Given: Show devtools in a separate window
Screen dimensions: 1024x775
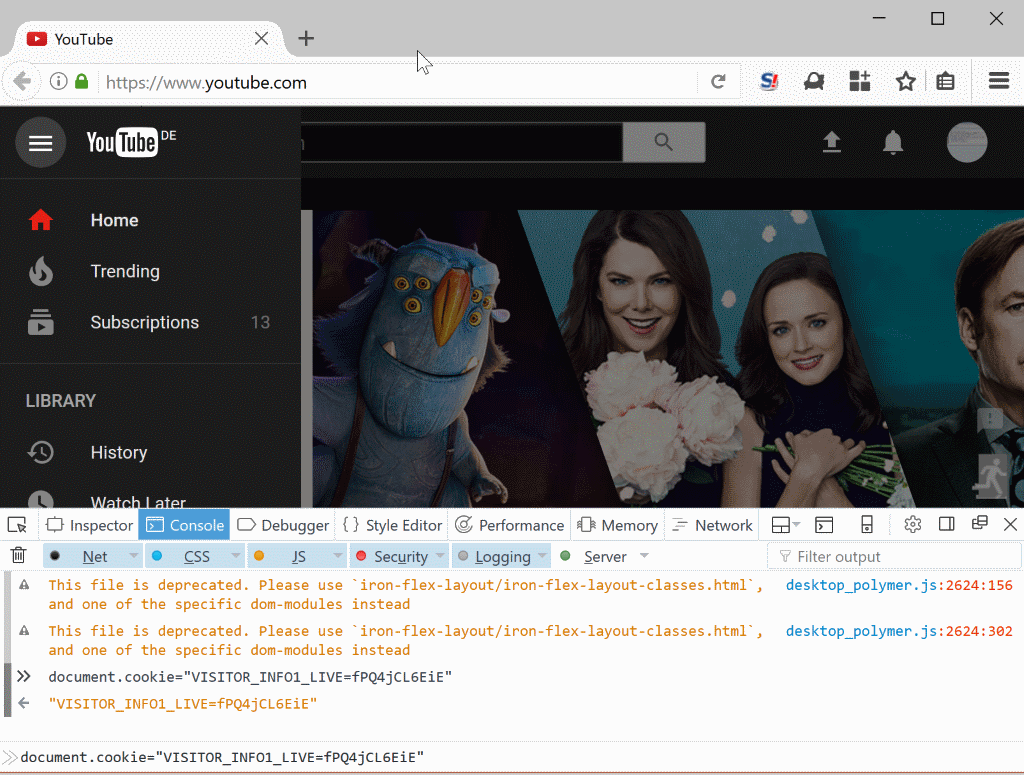Looking at the screenshot, I should (x=980, y=524).
